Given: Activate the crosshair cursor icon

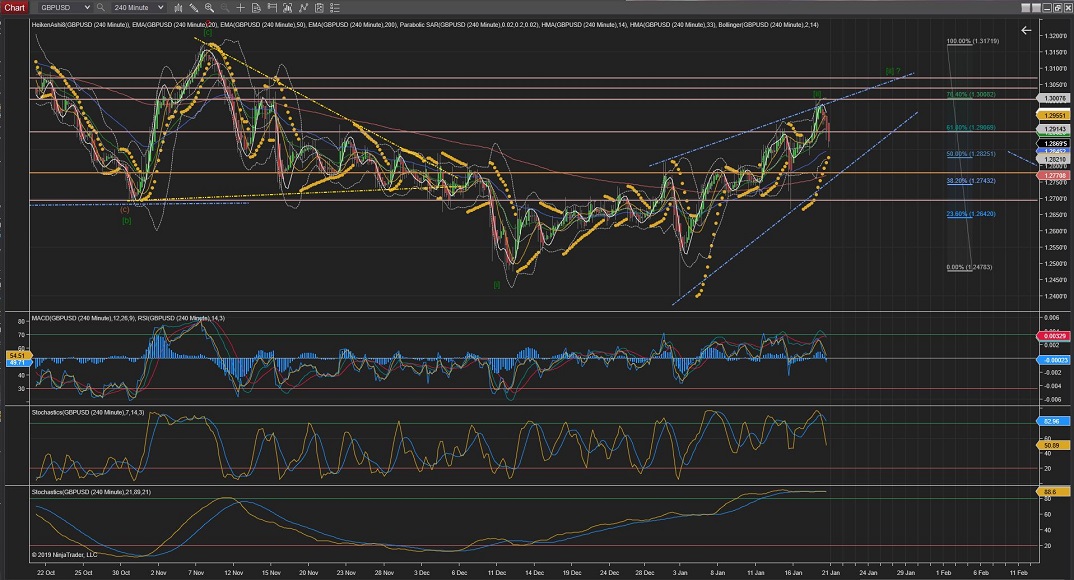Looking at the screenshot, I should click(239, 7).
